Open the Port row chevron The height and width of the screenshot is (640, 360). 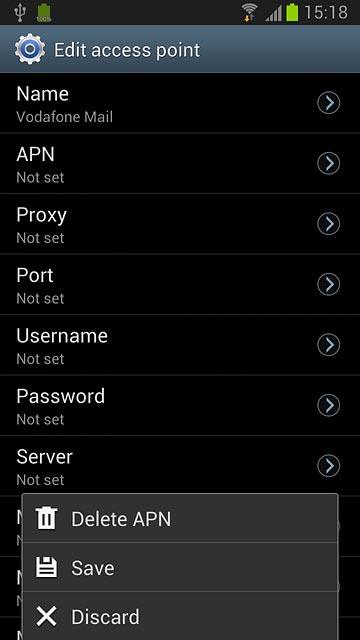pos(328,284)
